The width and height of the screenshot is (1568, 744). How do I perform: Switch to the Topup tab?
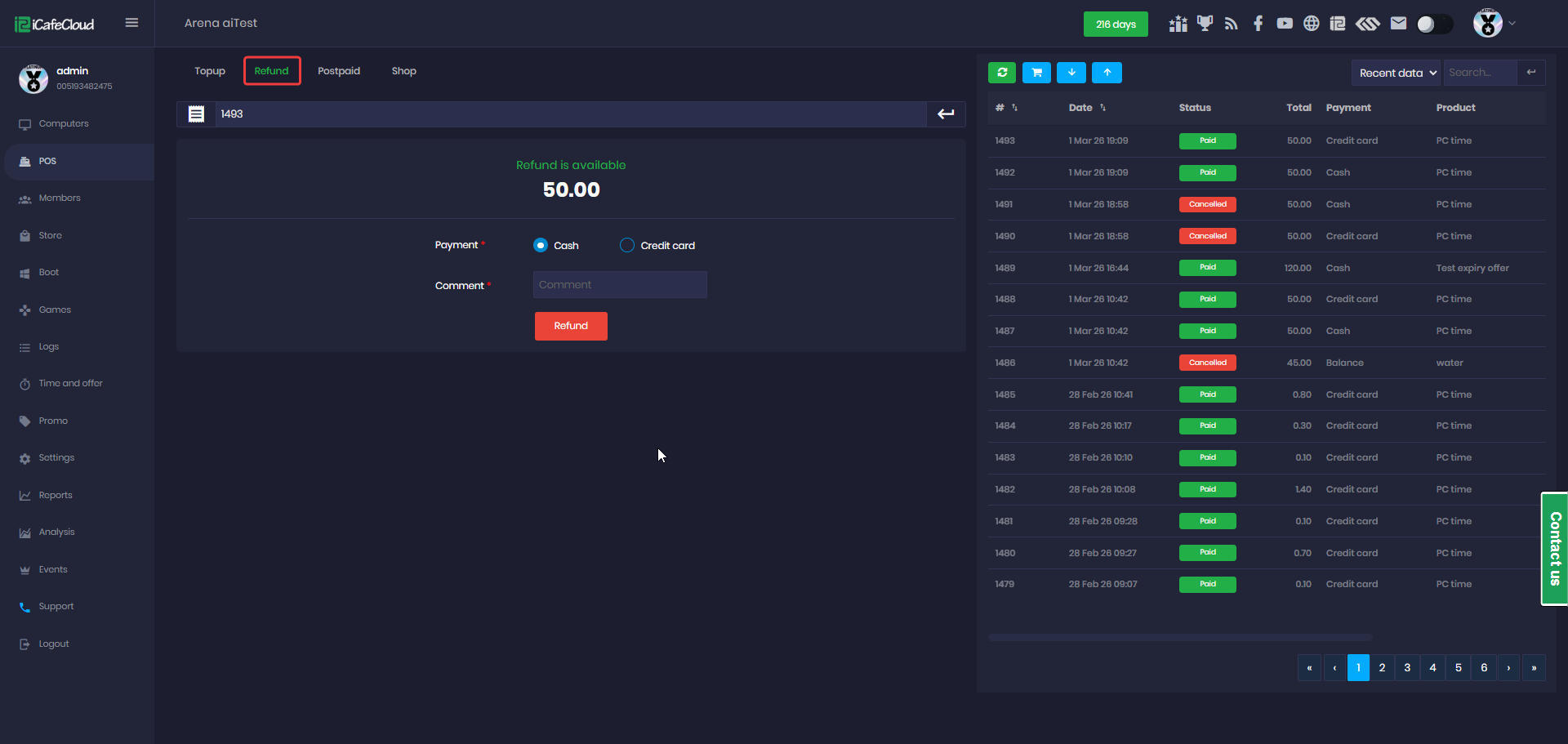coord(210,71)
